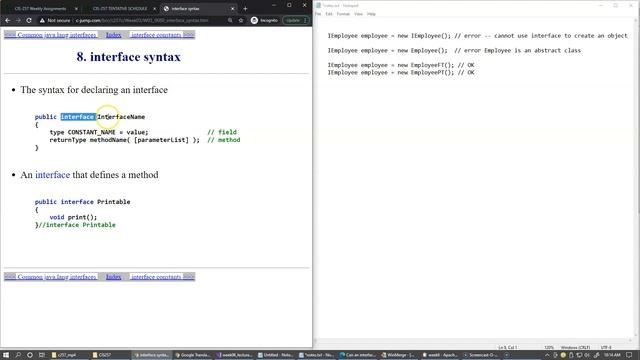This screenshot has height=360, width=640.
Task: Click the zoom magnifier in address bar
Action: pos(230,20)
